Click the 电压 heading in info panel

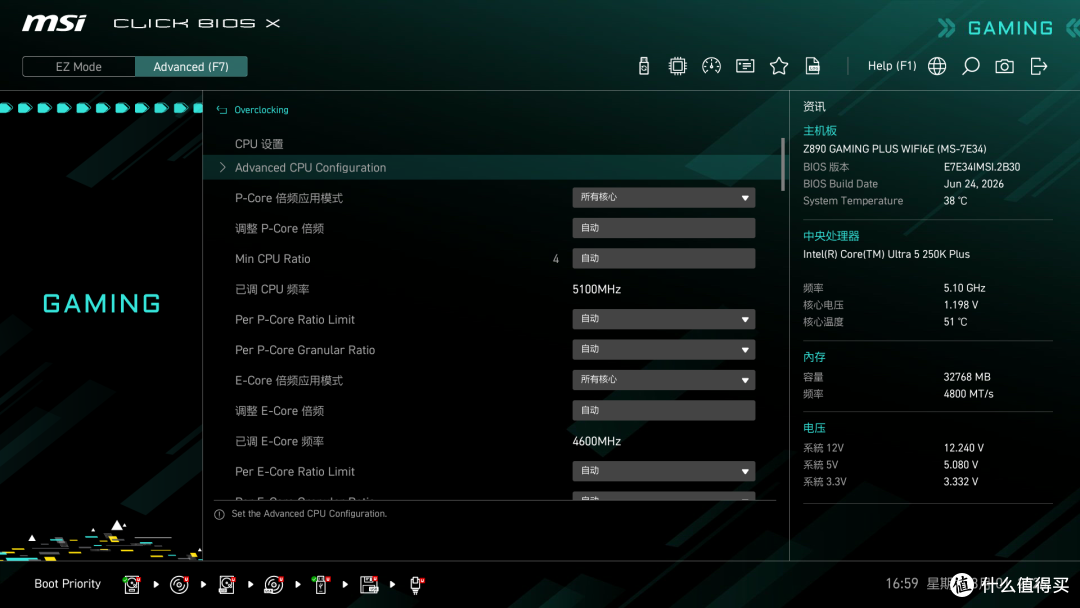coord(814,428)
